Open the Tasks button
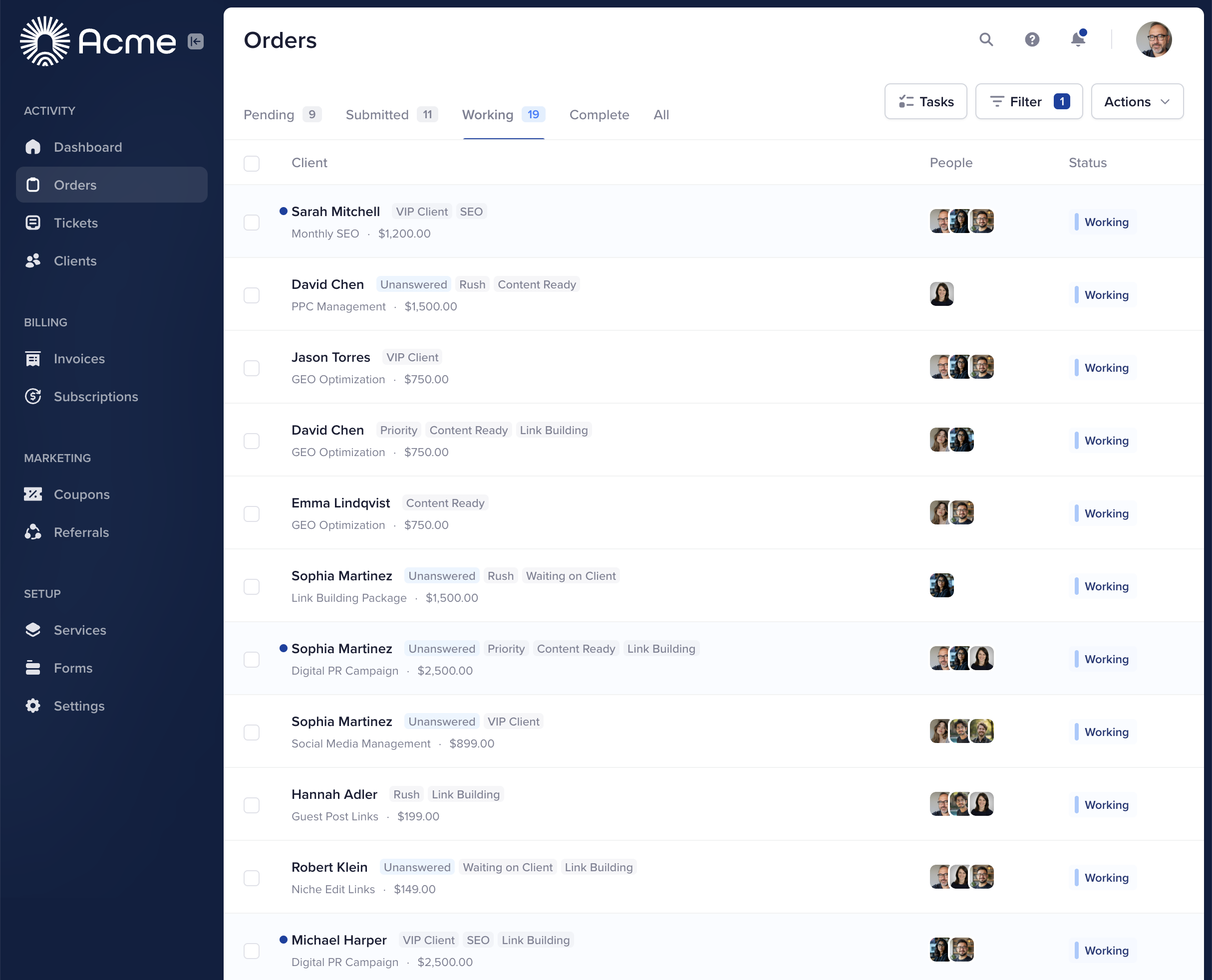The height and width of the screenshot is (980, 1212). 925,102
